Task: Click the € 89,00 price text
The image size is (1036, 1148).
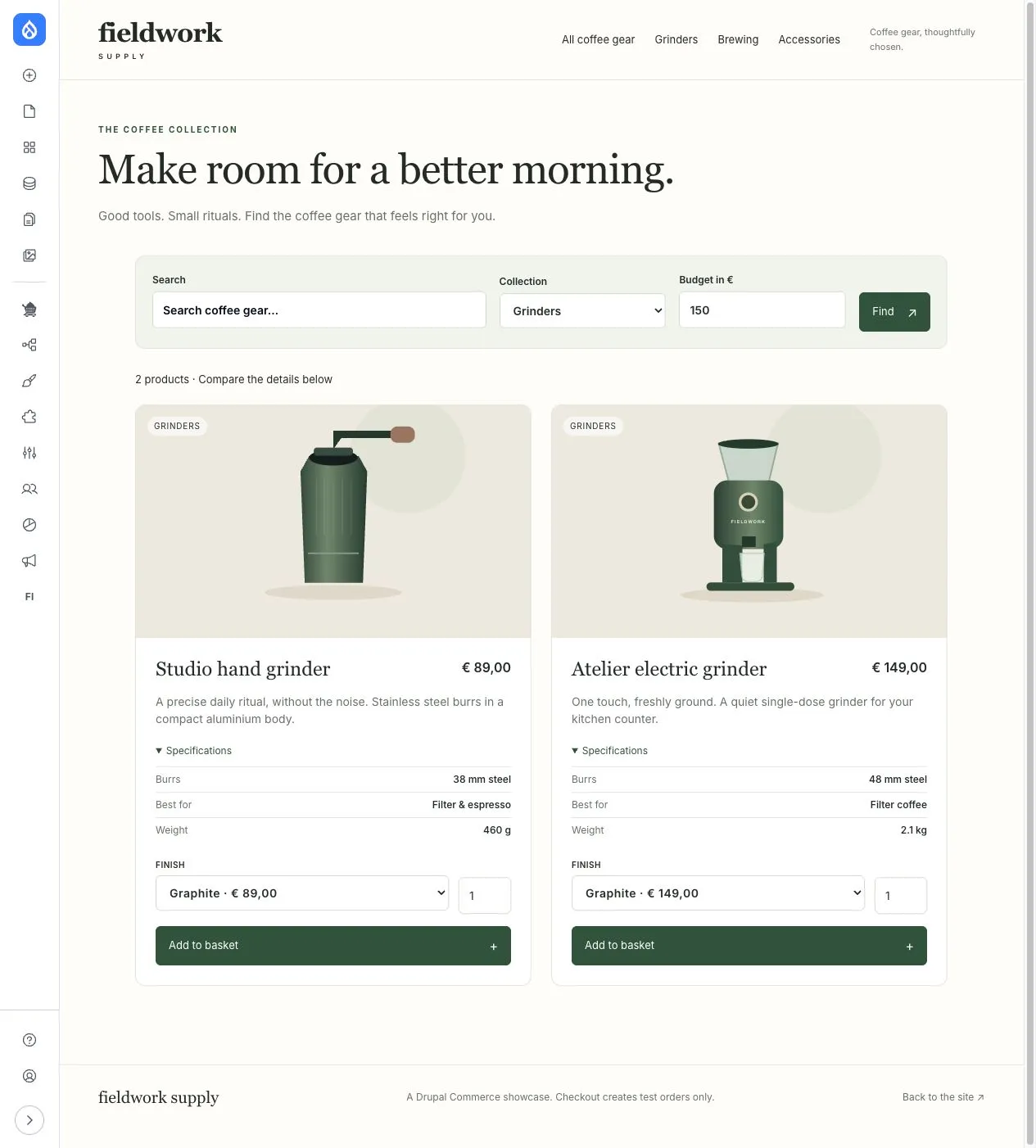Action: (486, 667)
